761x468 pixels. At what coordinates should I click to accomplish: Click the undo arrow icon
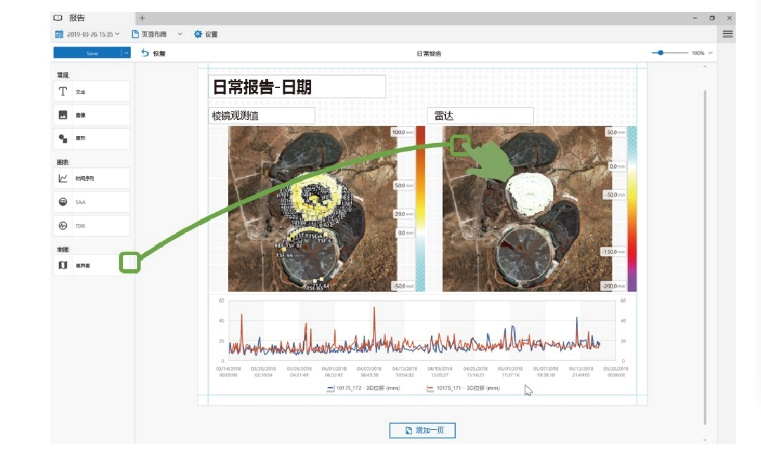click(145, 53)
